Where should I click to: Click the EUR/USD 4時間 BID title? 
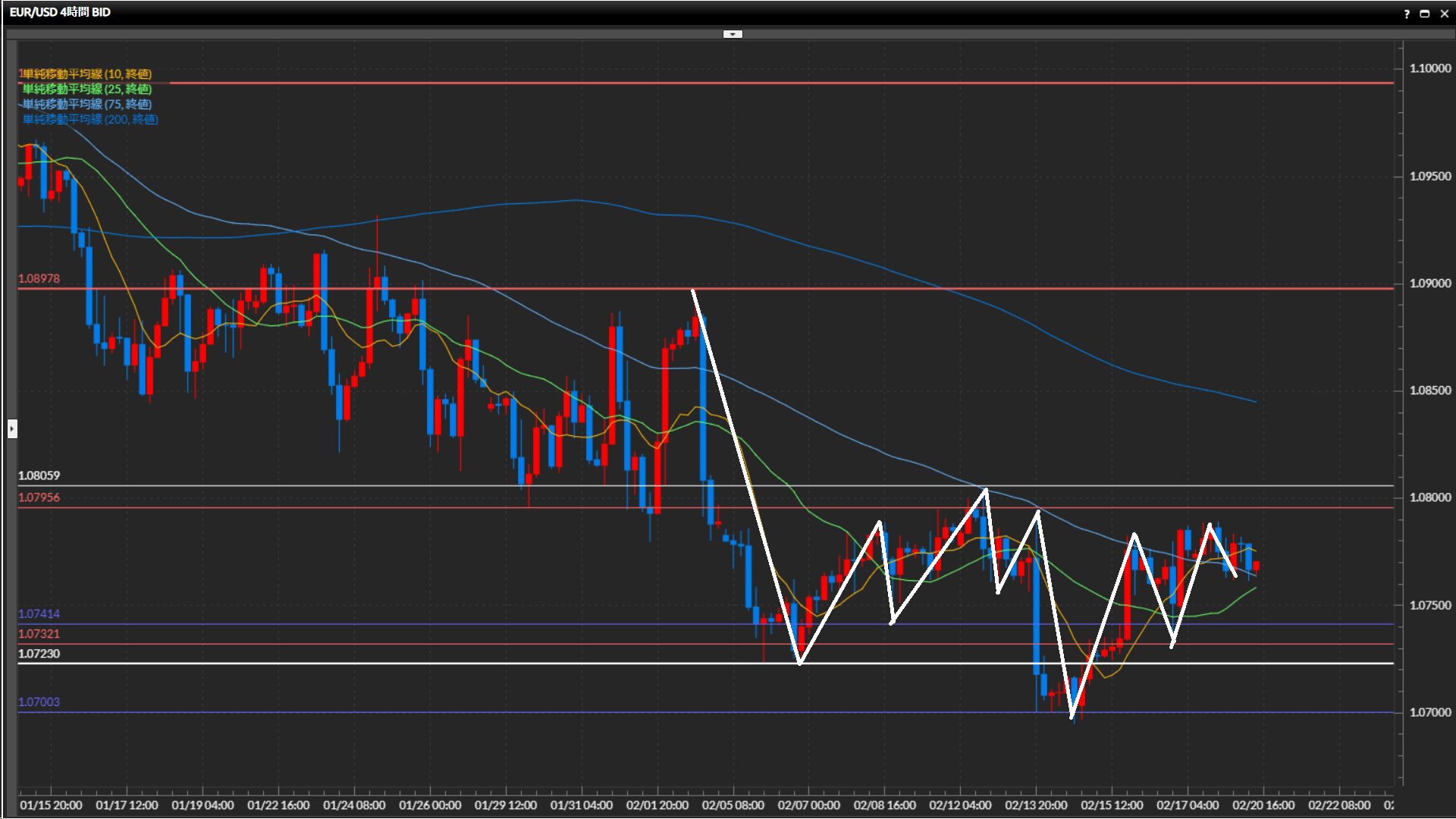60,12
